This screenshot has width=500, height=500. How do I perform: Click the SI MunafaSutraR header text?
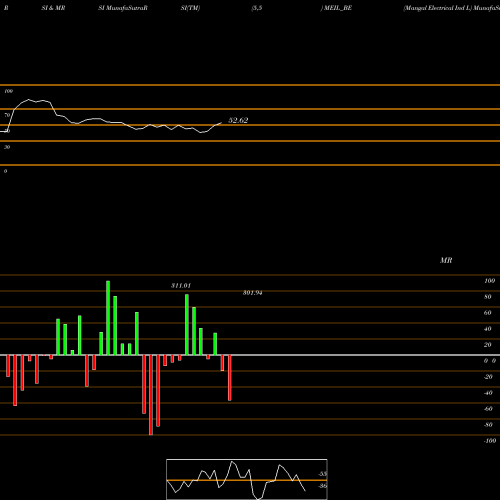click(123, 8)
